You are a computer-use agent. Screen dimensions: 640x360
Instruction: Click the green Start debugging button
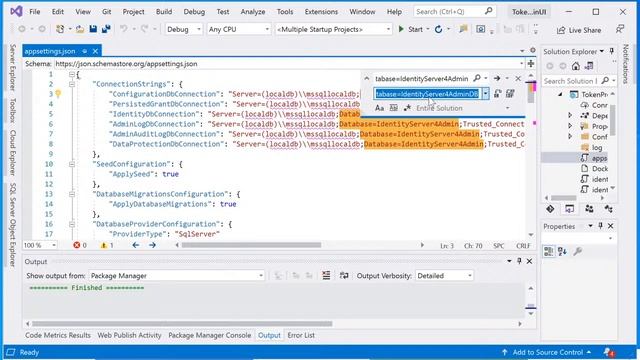(x=411, y=29)
